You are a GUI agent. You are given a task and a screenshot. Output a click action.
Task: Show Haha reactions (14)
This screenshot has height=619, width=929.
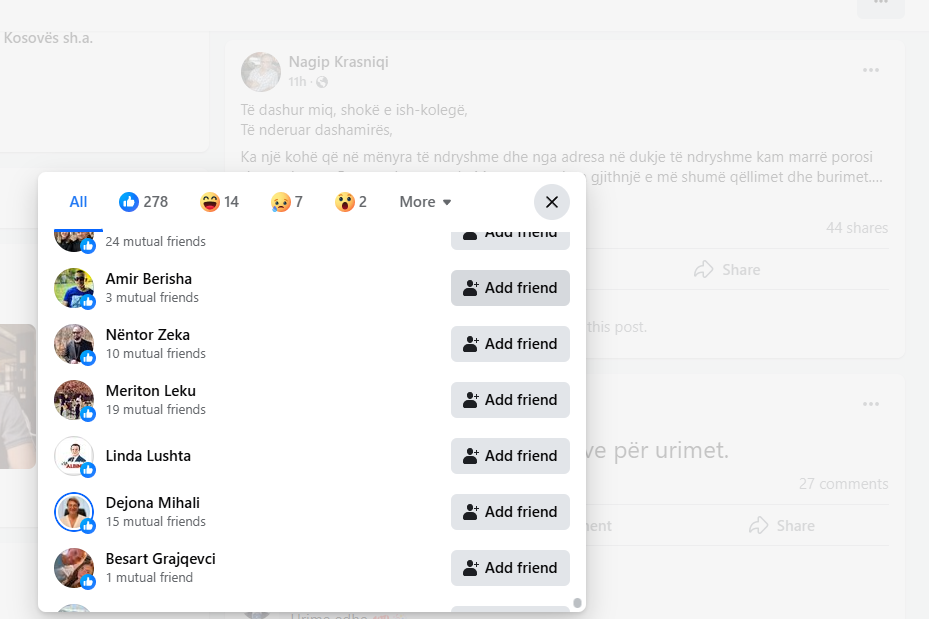coord(219,202)
